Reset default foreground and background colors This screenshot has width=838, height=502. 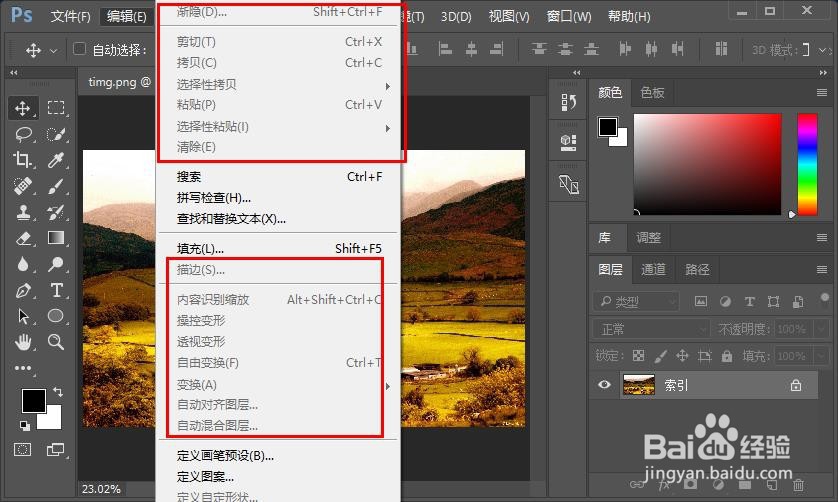click(25, 426)
